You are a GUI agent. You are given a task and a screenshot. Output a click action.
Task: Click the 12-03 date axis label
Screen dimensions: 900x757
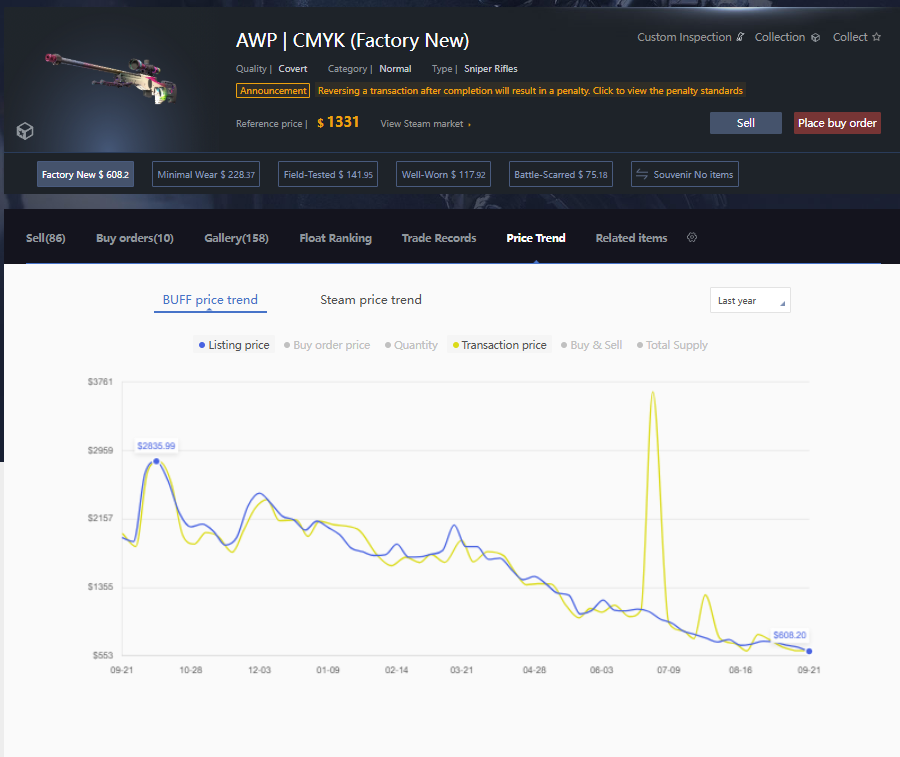point(259,670)
